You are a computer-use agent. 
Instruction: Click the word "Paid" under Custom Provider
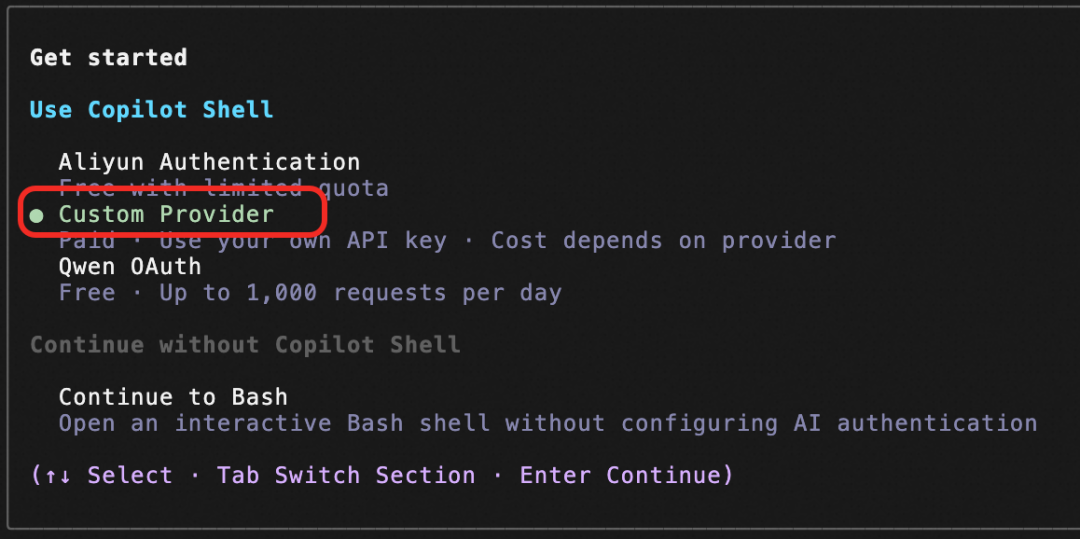87,241
